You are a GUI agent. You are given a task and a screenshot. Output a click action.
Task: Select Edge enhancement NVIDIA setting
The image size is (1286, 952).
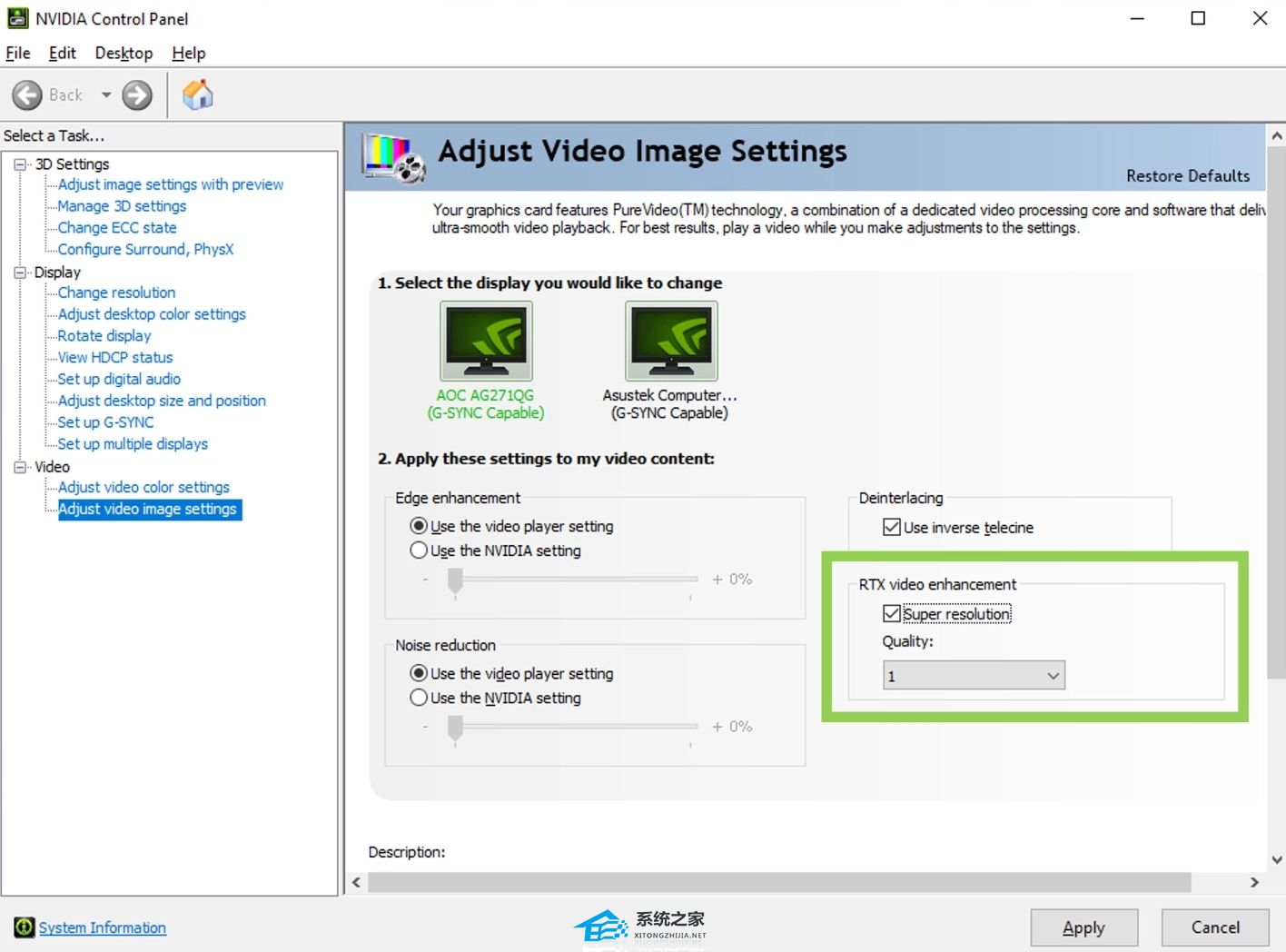pos(419,550)
